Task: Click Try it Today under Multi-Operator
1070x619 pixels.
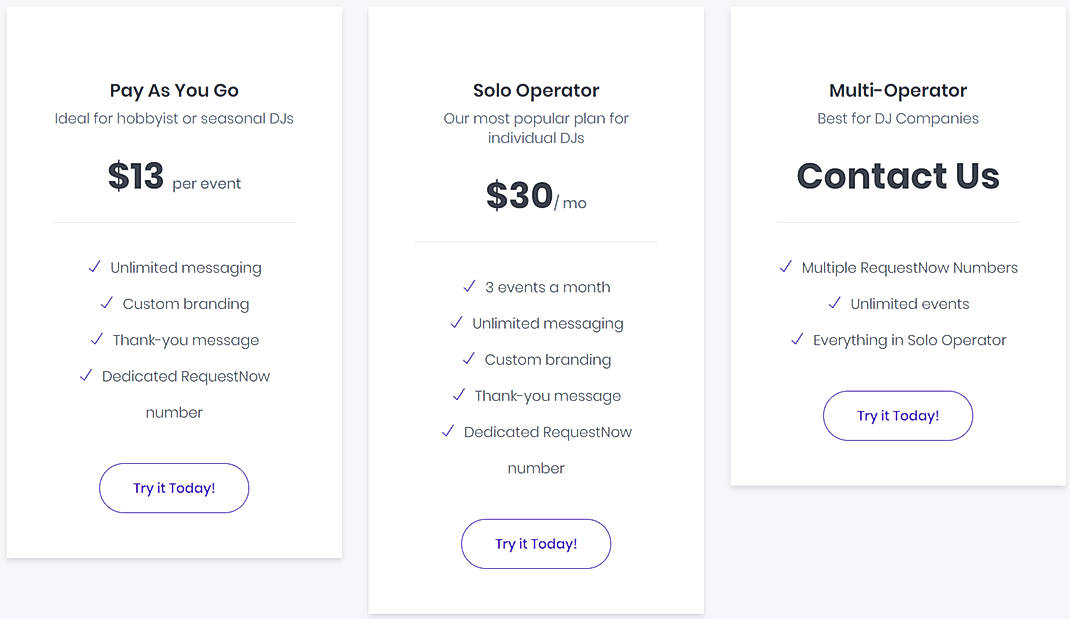Action: (897, 415)
